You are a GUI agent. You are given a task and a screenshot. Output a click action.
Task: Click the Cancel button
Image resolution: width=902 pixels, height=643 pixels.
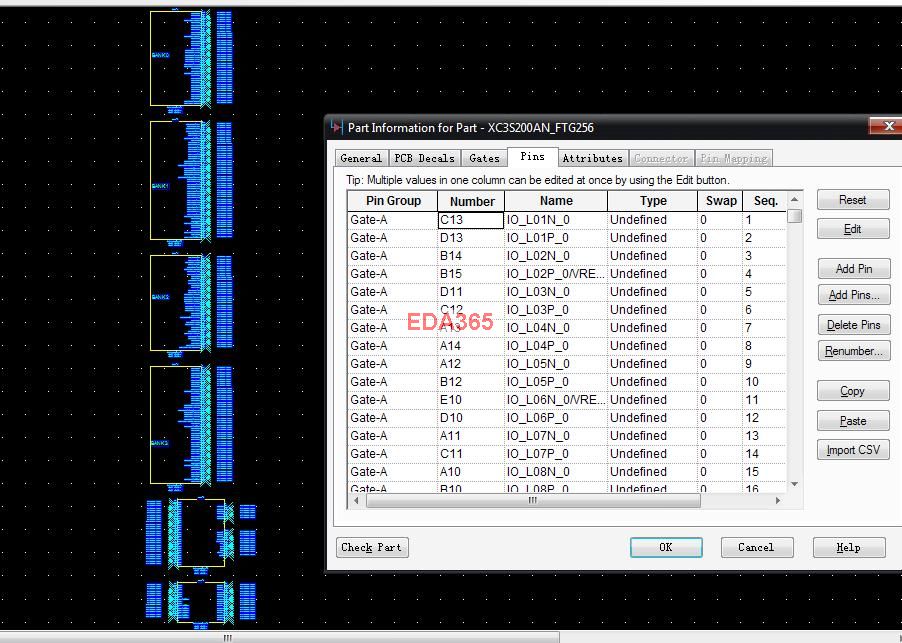(757, 548)
